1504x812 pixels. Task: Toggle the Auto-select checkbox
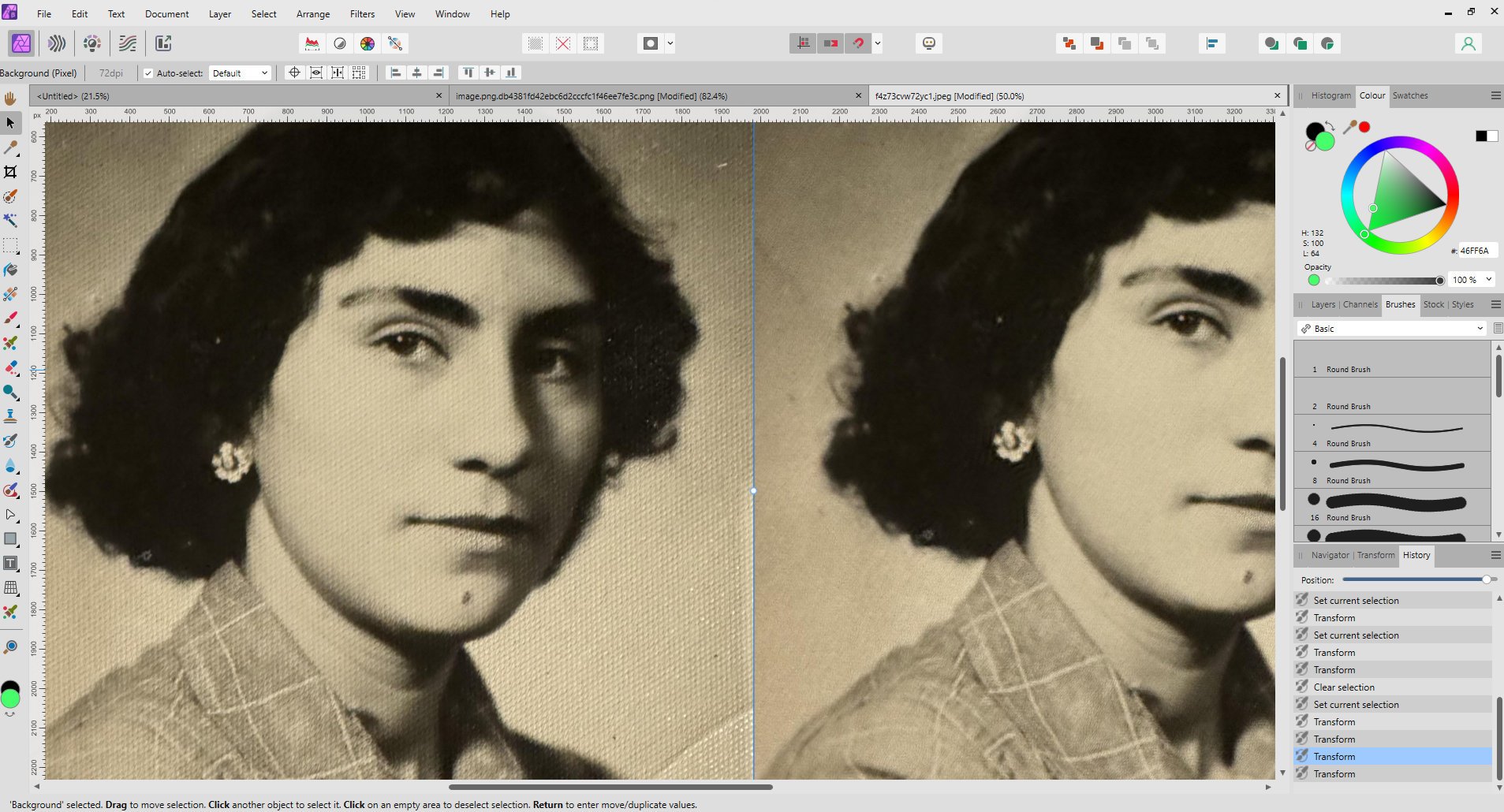click(147, 73)
